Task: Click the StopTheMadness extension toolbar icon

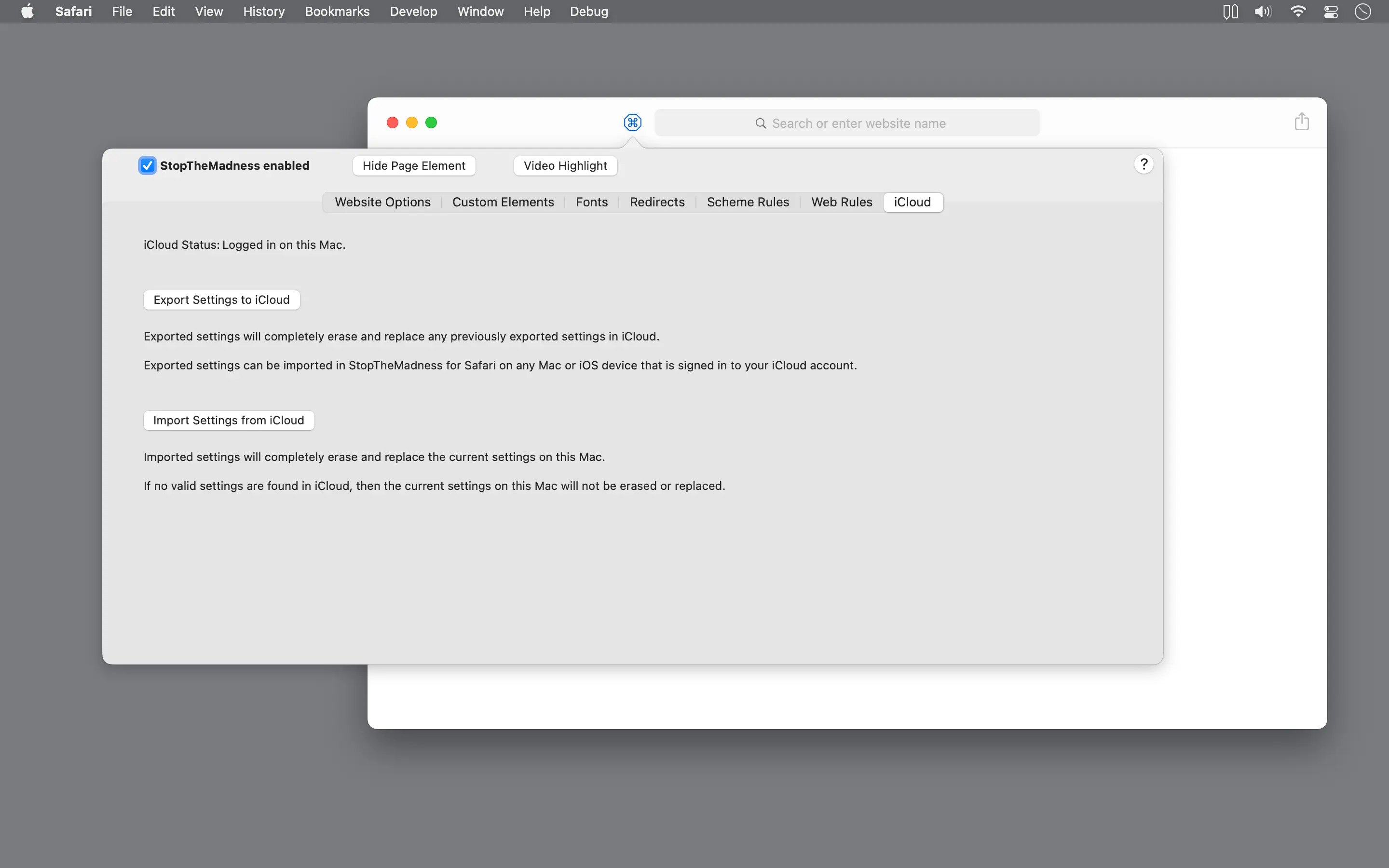Action: (632, 122)
